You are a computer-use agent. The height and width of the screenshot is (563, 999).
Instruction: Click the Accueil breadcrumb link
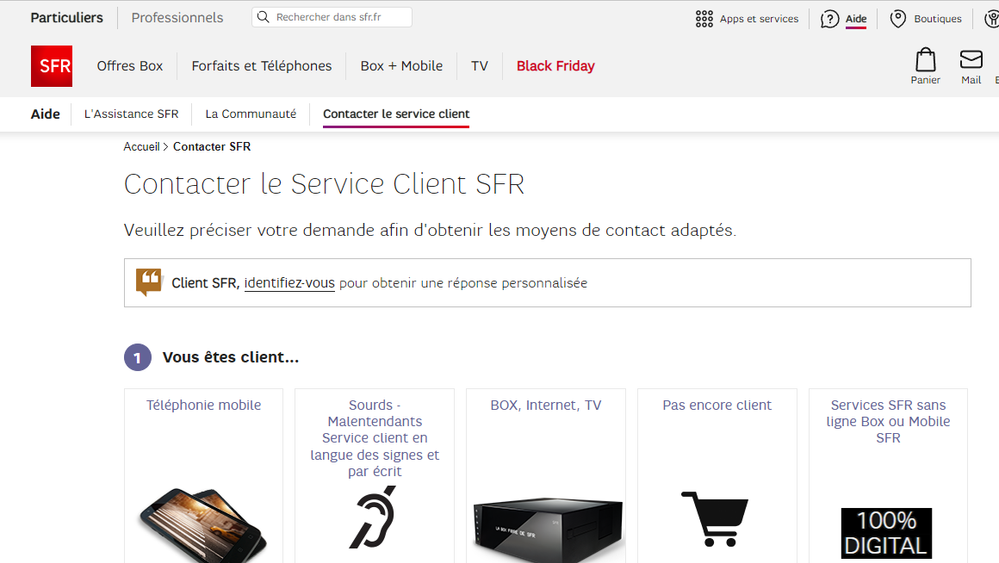pos(141,147)
